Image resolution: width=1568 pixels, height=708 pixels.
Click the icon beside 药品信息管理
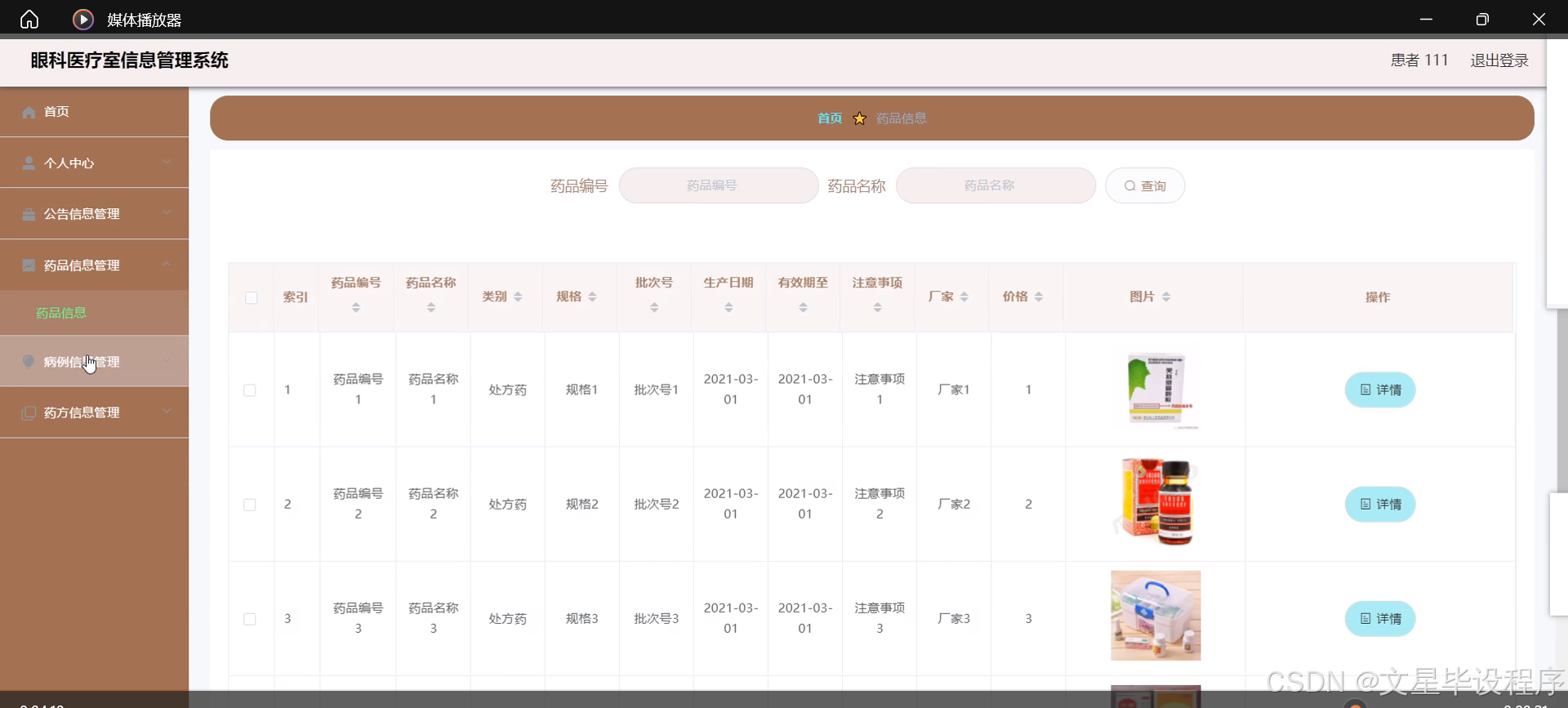pos(29,265)
